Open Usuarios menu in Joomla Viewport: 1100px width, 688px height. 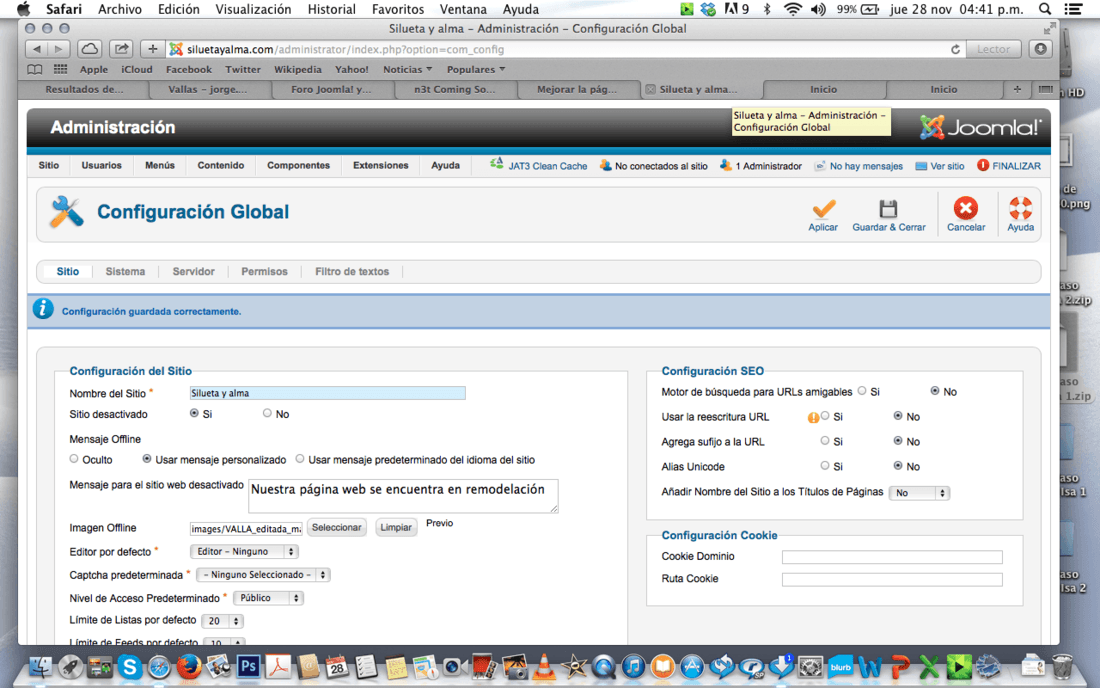pos(101,166)
